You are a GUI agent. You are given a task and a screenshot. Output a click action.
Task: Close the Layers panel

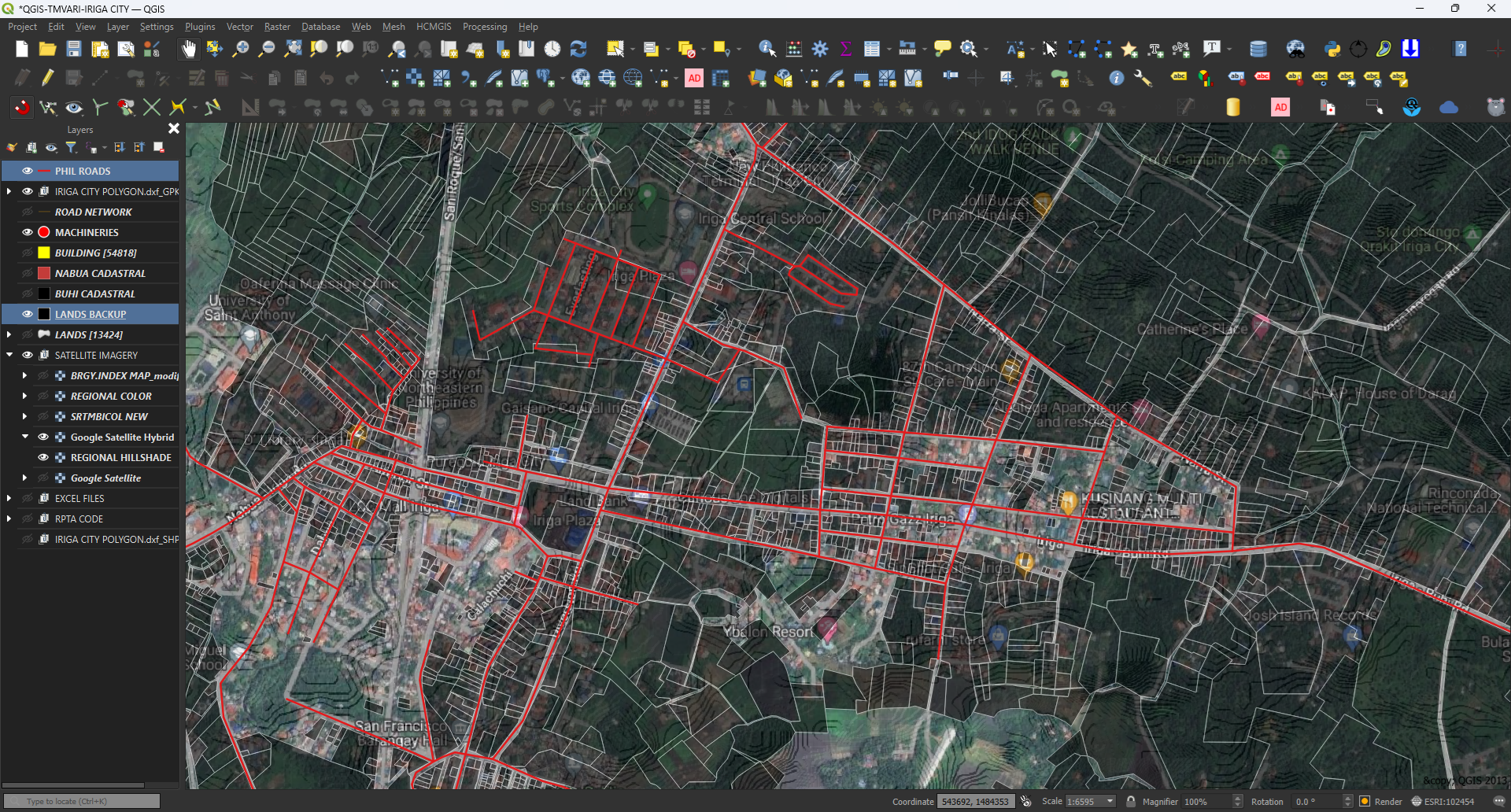pyautogui.click(x=173, y=128)
